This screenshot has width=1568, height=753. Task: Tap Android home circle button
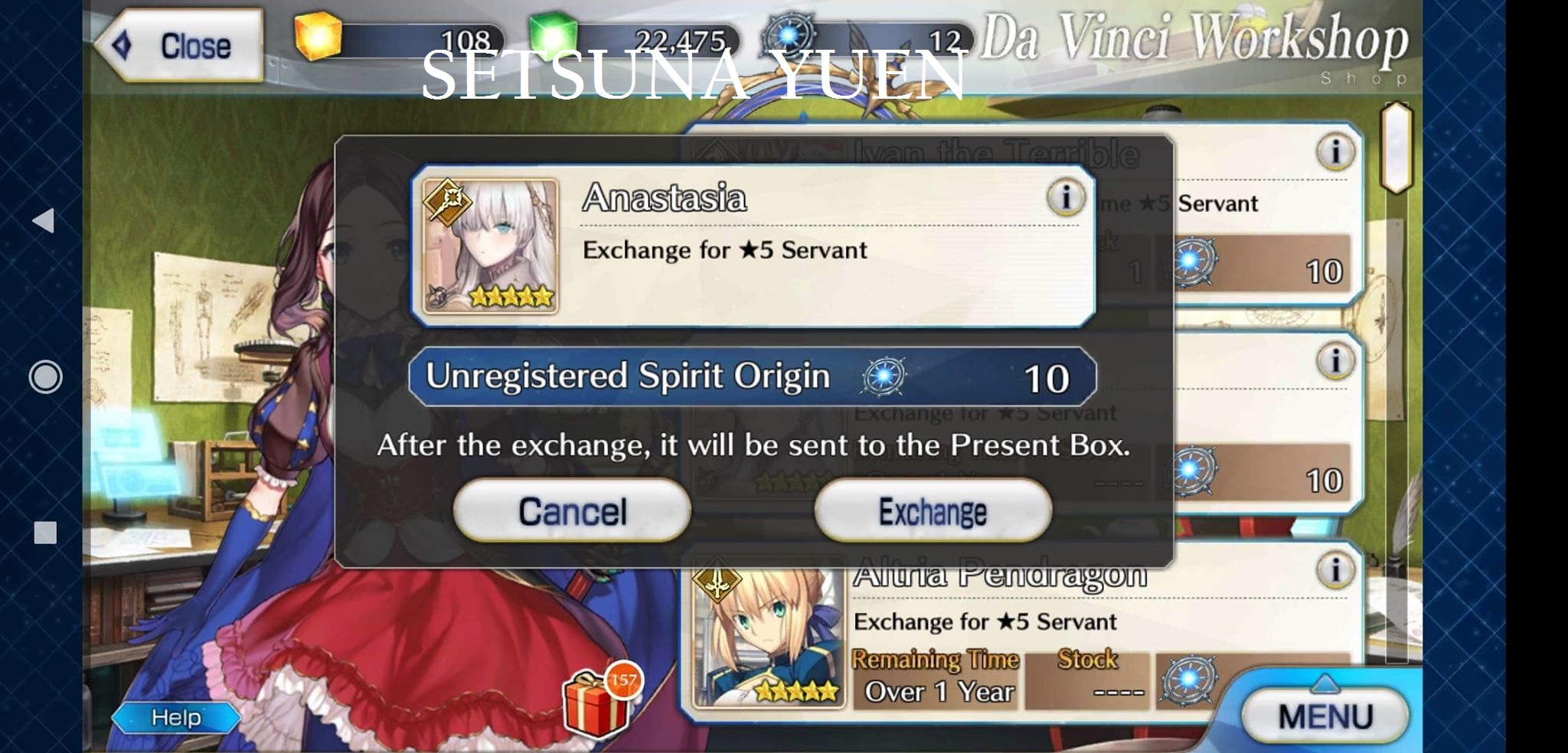45,376
